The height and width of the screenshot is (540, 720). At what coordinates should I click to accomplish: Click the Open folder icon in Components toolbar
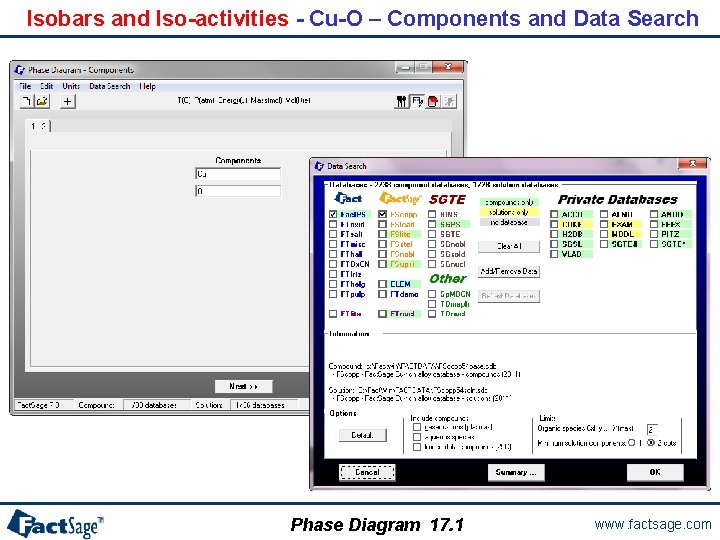coord(42,101)
